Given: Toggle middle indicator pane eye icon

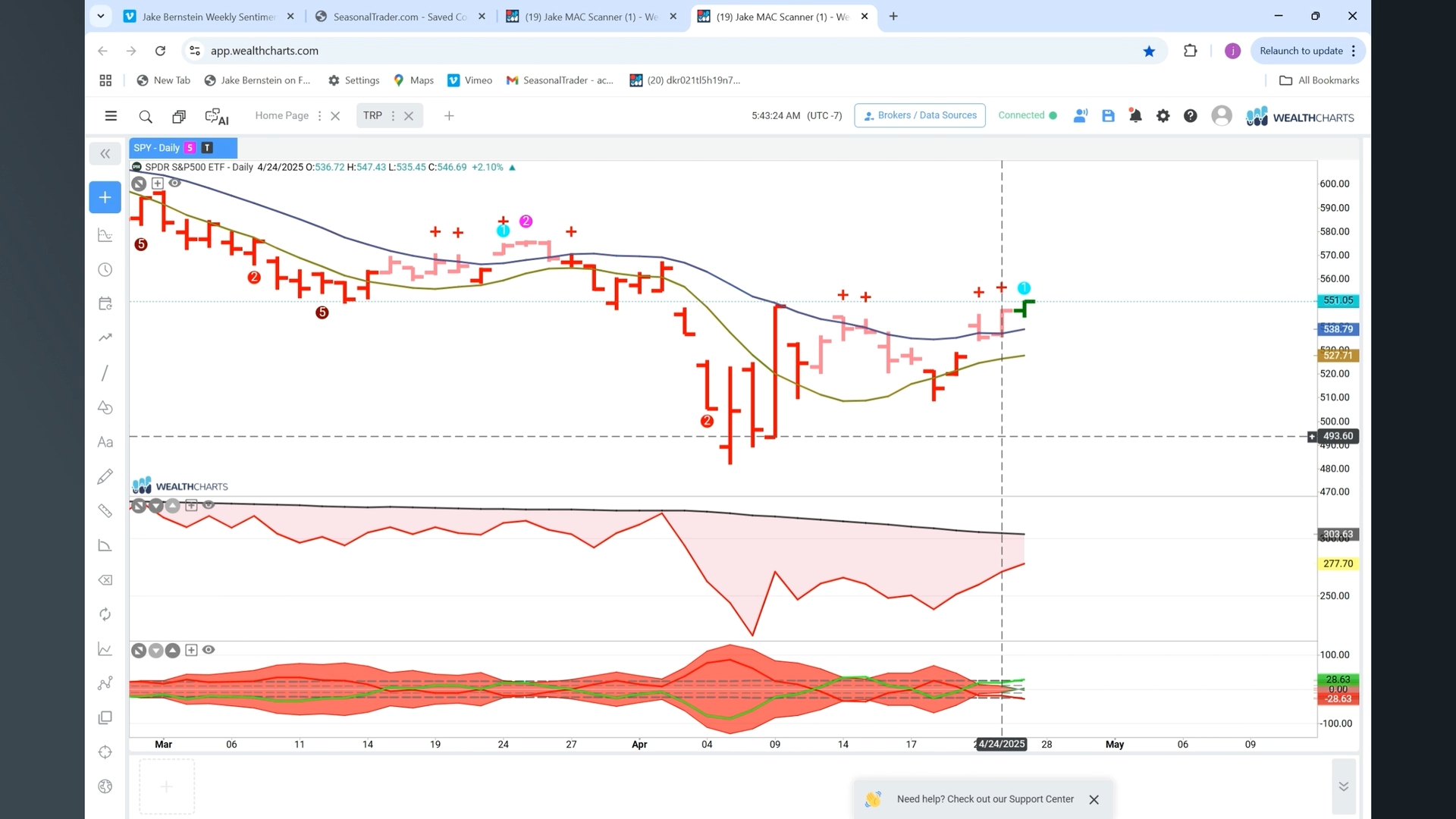Looking at the screenshot, I should tap(209, 505).
